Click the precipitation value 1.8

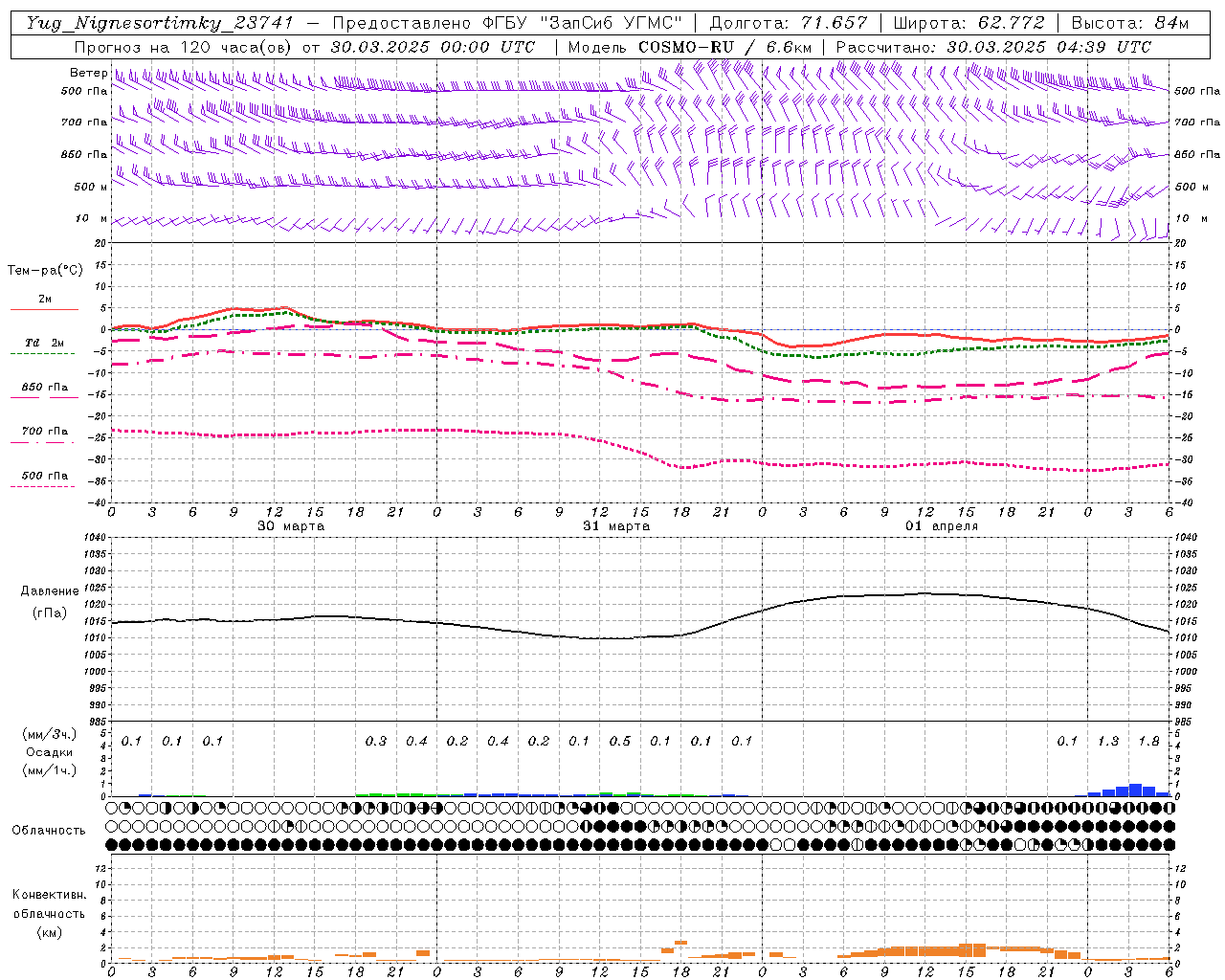pos(1148,741)
